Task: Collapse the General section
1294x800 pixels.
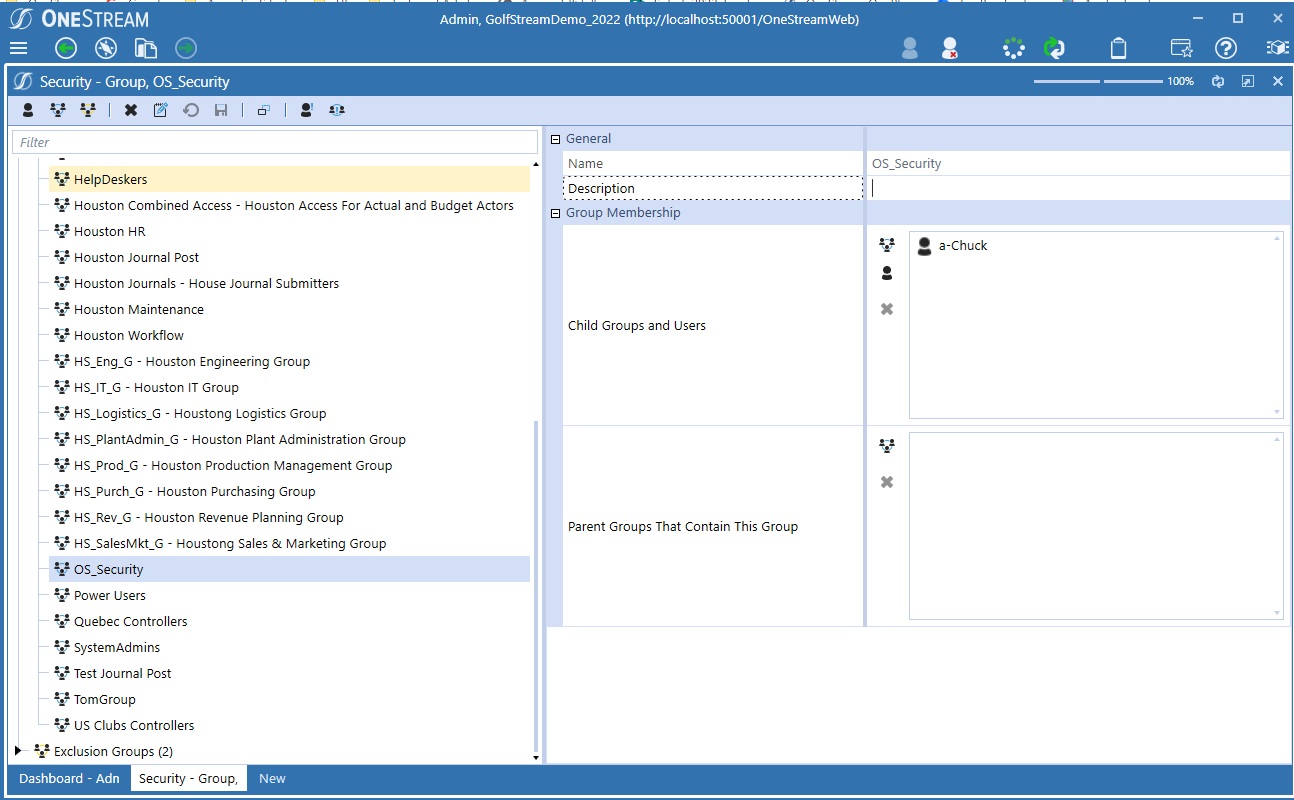Action: [556, 139]
